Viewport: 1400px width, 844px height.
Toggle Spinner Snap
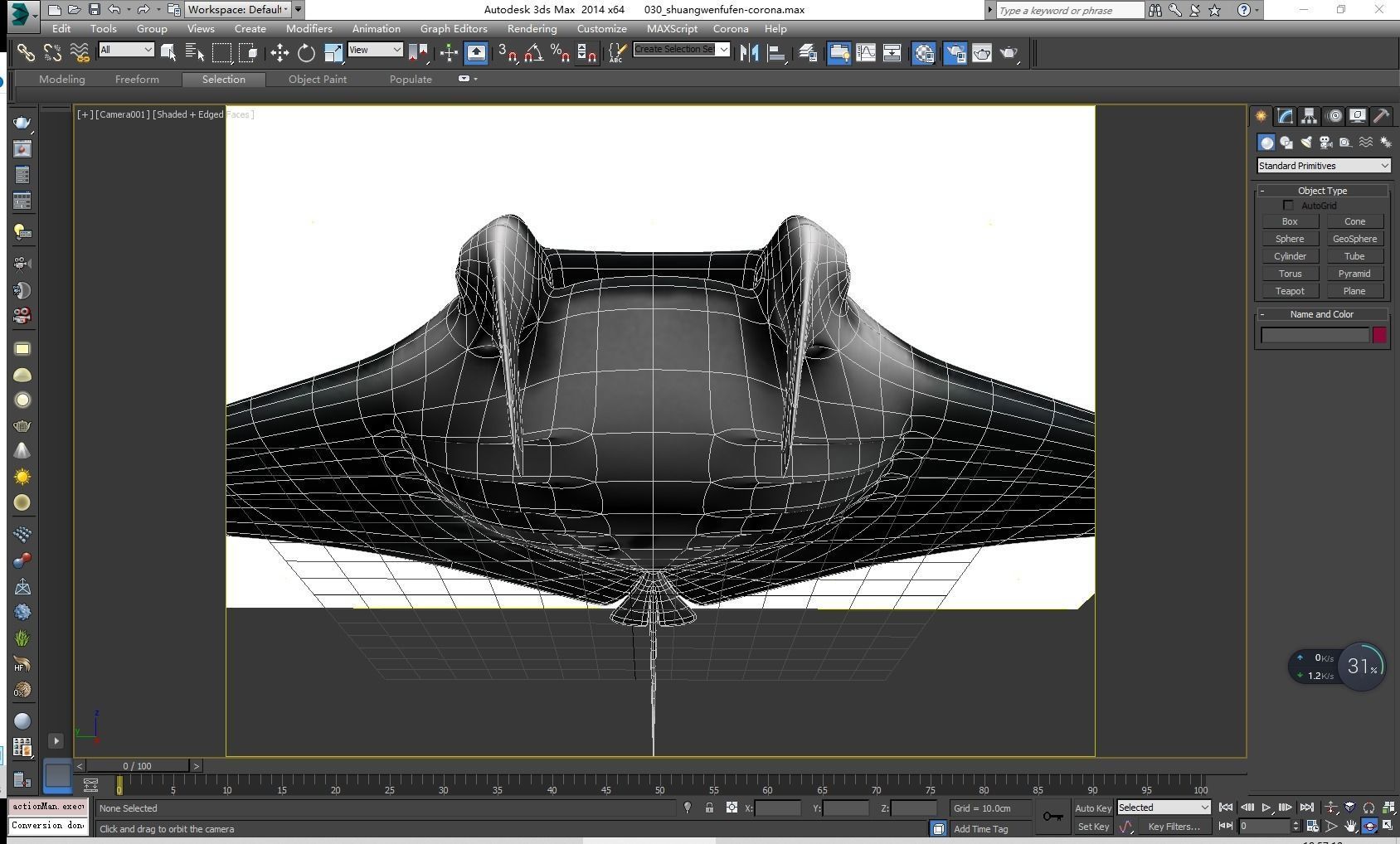click(x=586, y=53)
